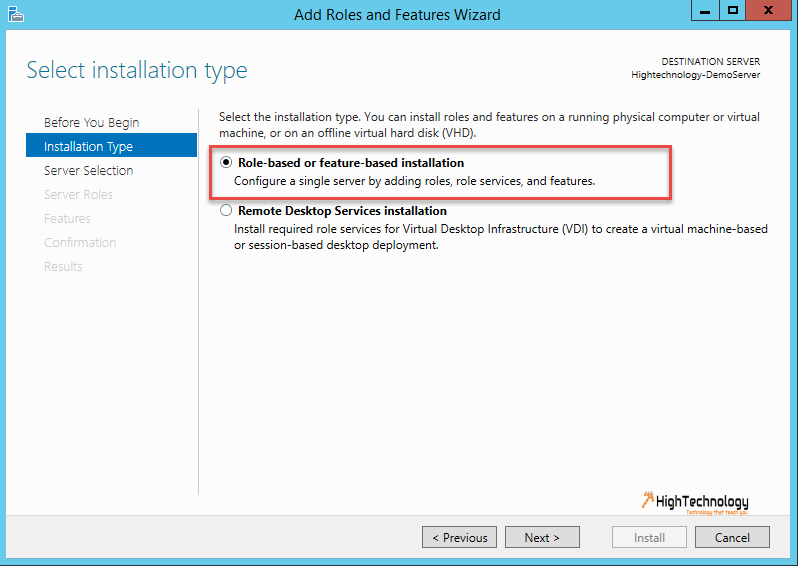Go to Before You Begin step

pyautogui.click(x=92, y=123)
